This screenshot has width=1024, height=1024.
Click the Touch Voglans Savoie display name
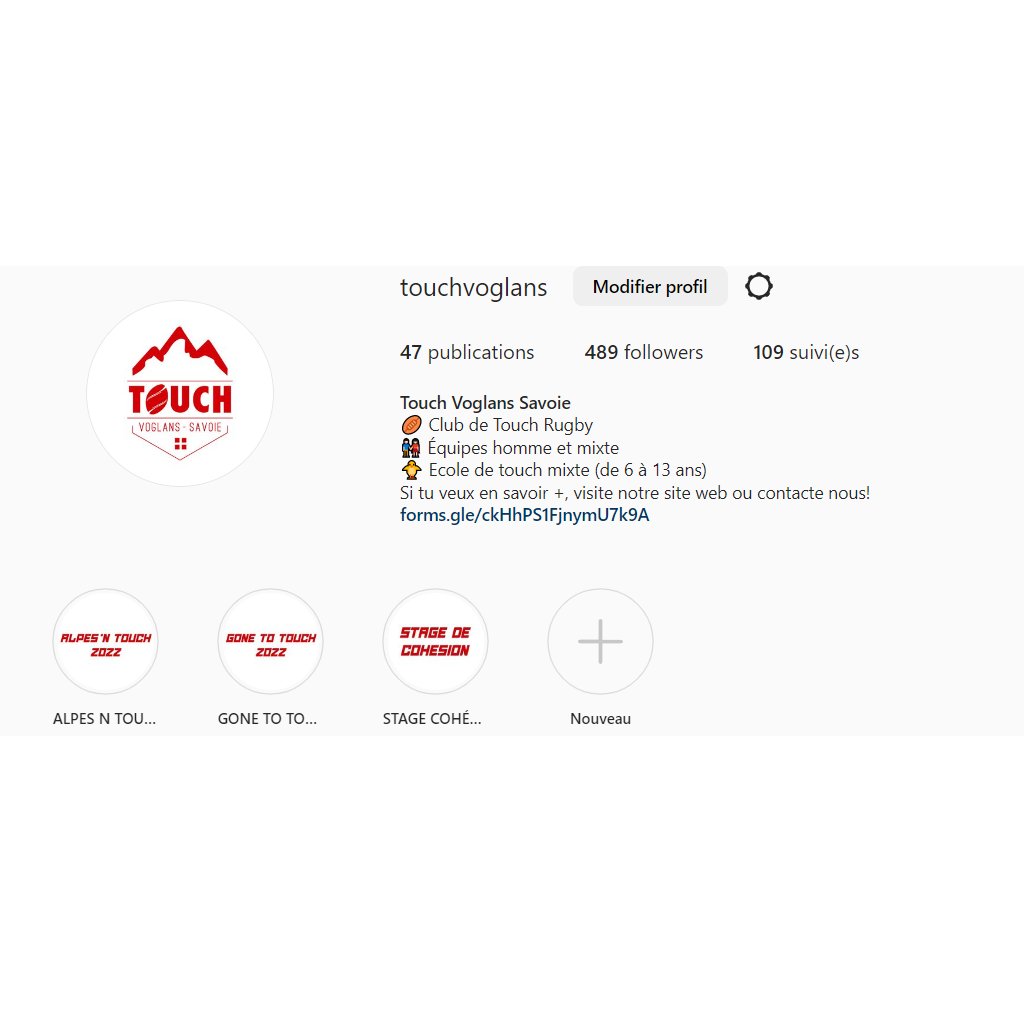click(485, 403)
